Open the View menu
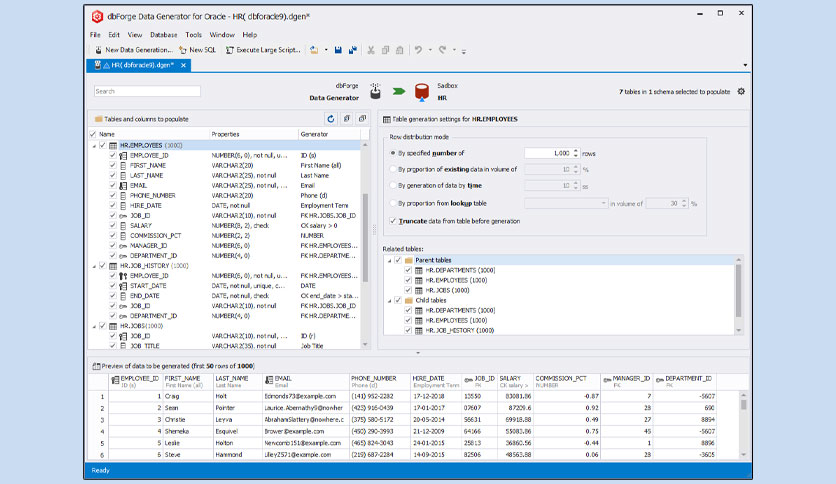The width and height of the screenshot is (836, 484). tap(135, 35)
